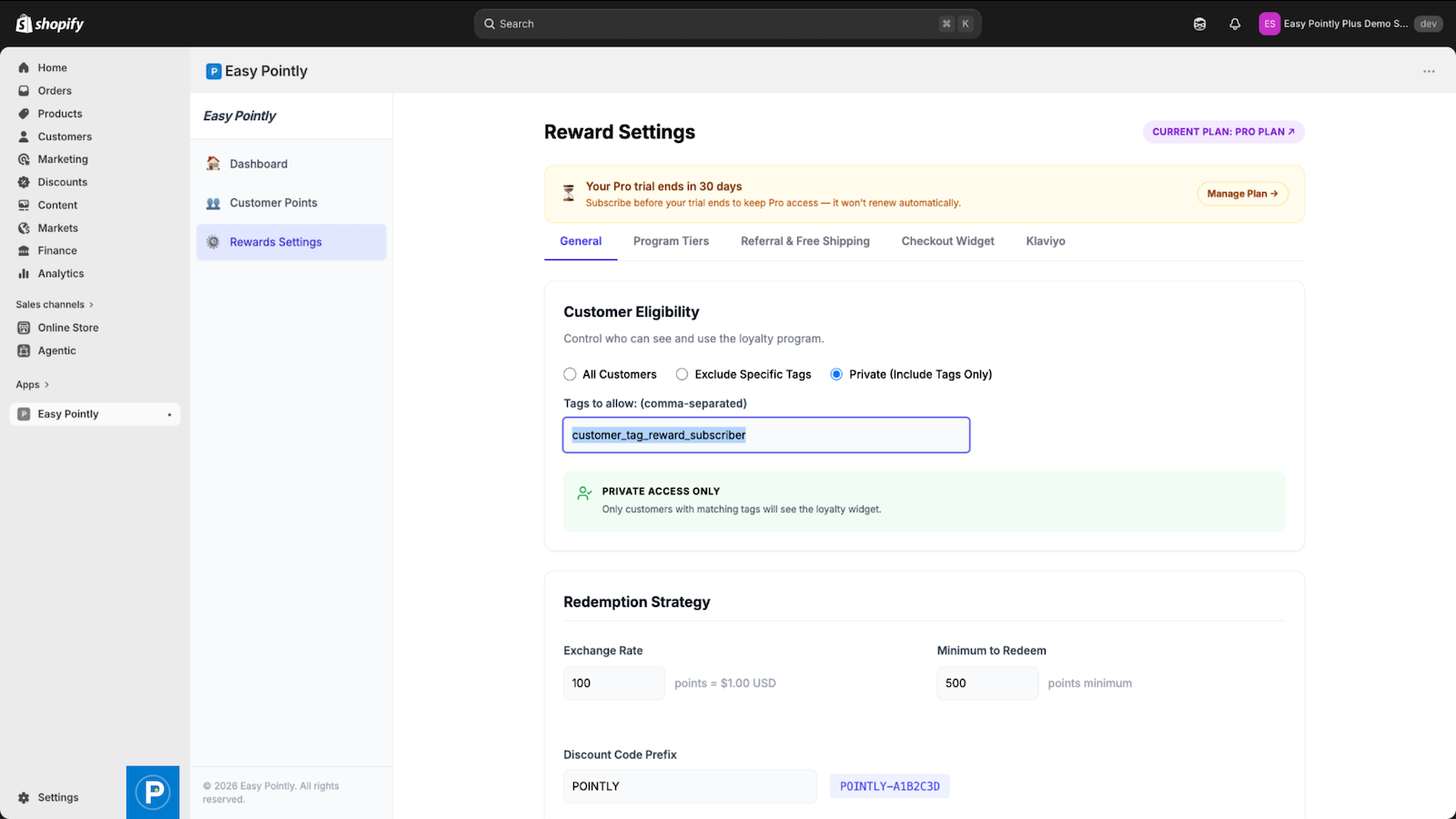Screen dimensions: 1456x819
Task: Open the store activity sidekick icon
Action: click(x=1199, y=24)
